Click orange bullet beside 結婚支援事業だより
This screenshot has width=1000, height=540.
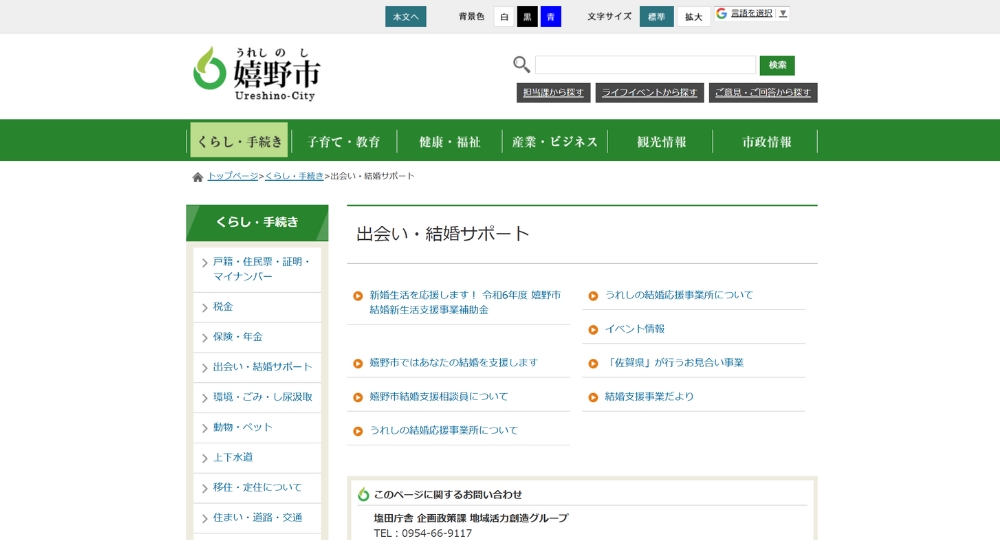593,397
